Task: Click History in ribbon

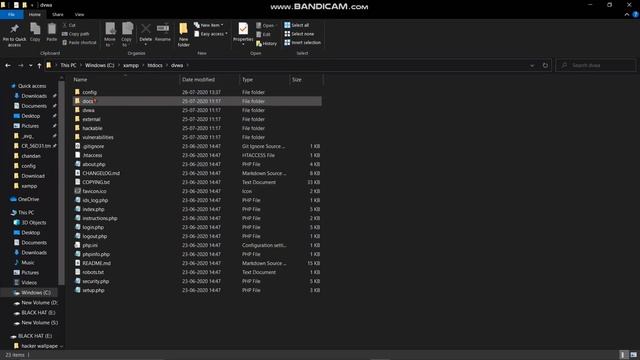Action: [267, 43]
